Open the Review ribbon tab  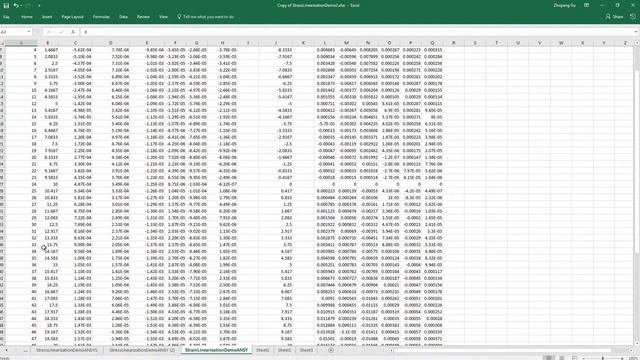(x=143, y=17)
